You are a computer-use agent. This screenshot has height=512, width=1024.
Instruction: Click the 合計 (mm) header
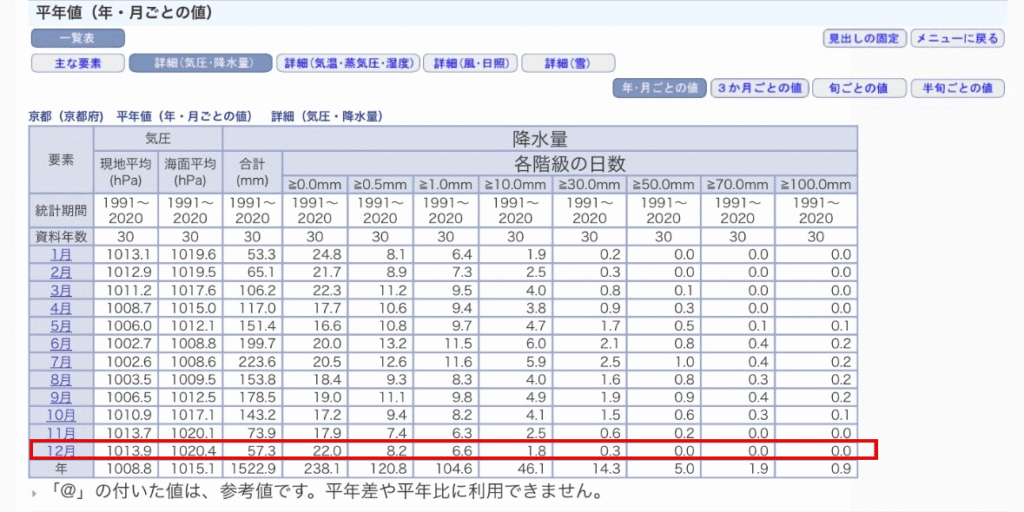[253, 172]
